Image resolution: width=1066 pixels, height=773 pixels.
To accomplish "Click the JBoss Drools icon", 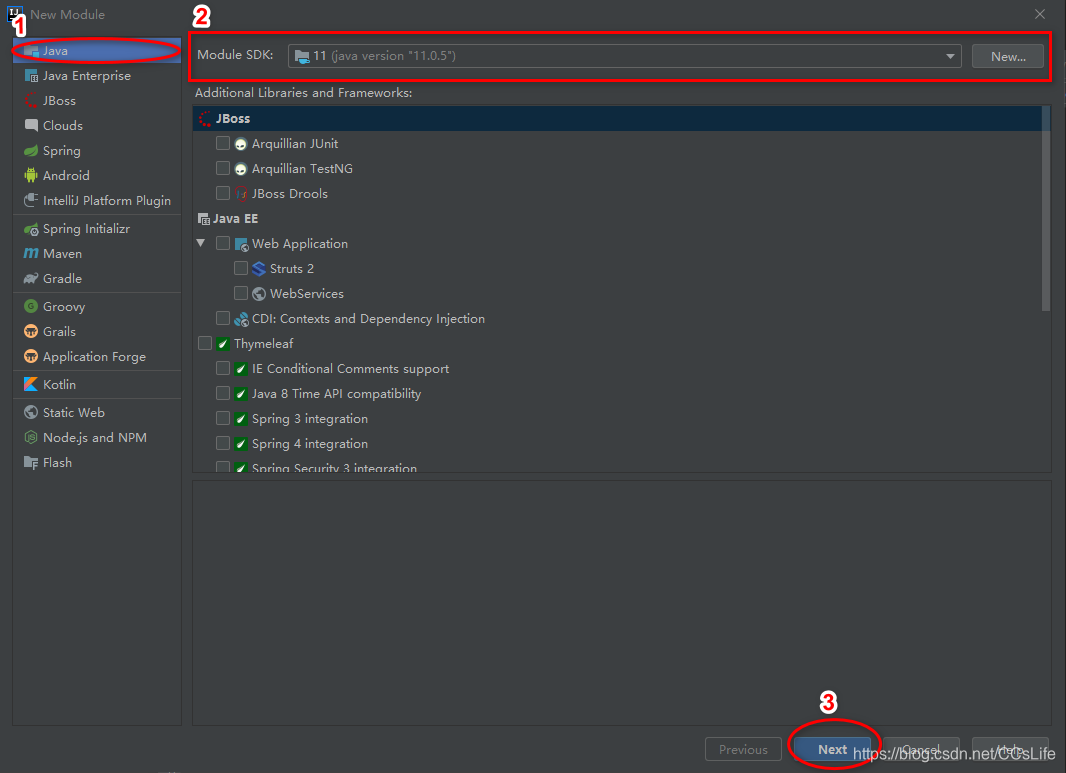I will (241, 194).
